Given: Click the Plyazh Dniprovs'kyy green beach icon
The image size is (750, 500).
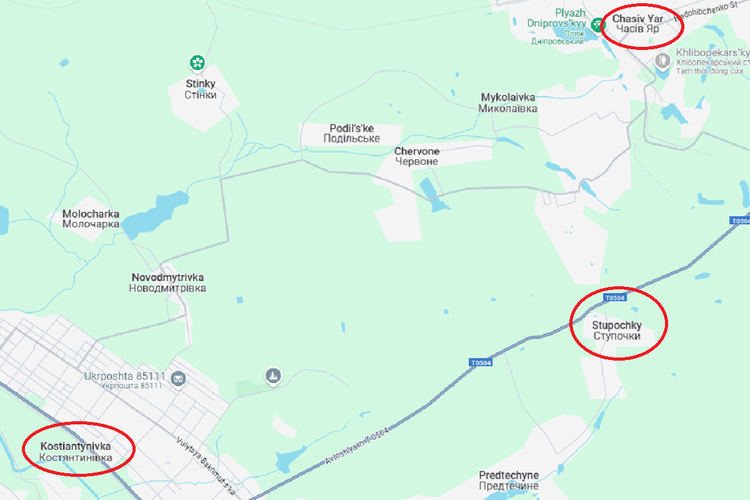Looking at the screenshot, I should (x=597, y=24).
